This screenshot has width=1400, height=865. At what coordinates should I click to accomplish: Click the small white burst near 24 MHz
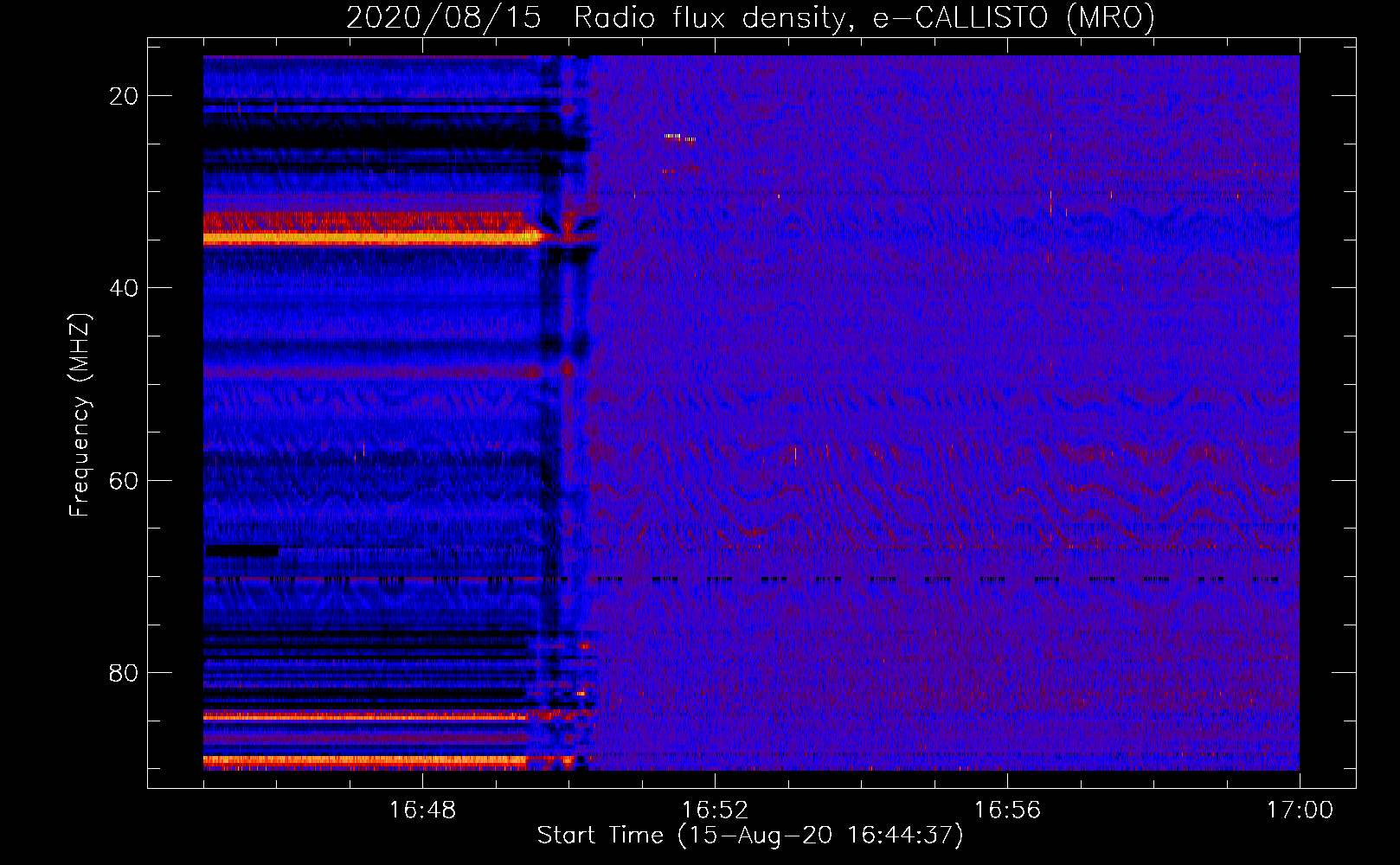(x=673, y=136)
